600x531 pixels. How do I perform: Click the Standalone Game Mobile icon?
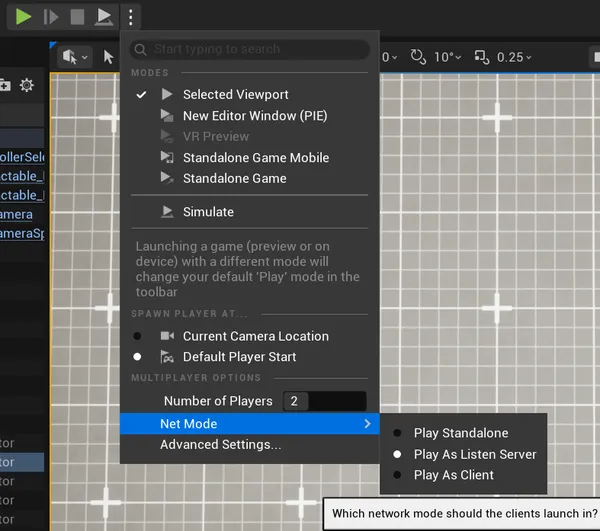click(x=167, y=157)
